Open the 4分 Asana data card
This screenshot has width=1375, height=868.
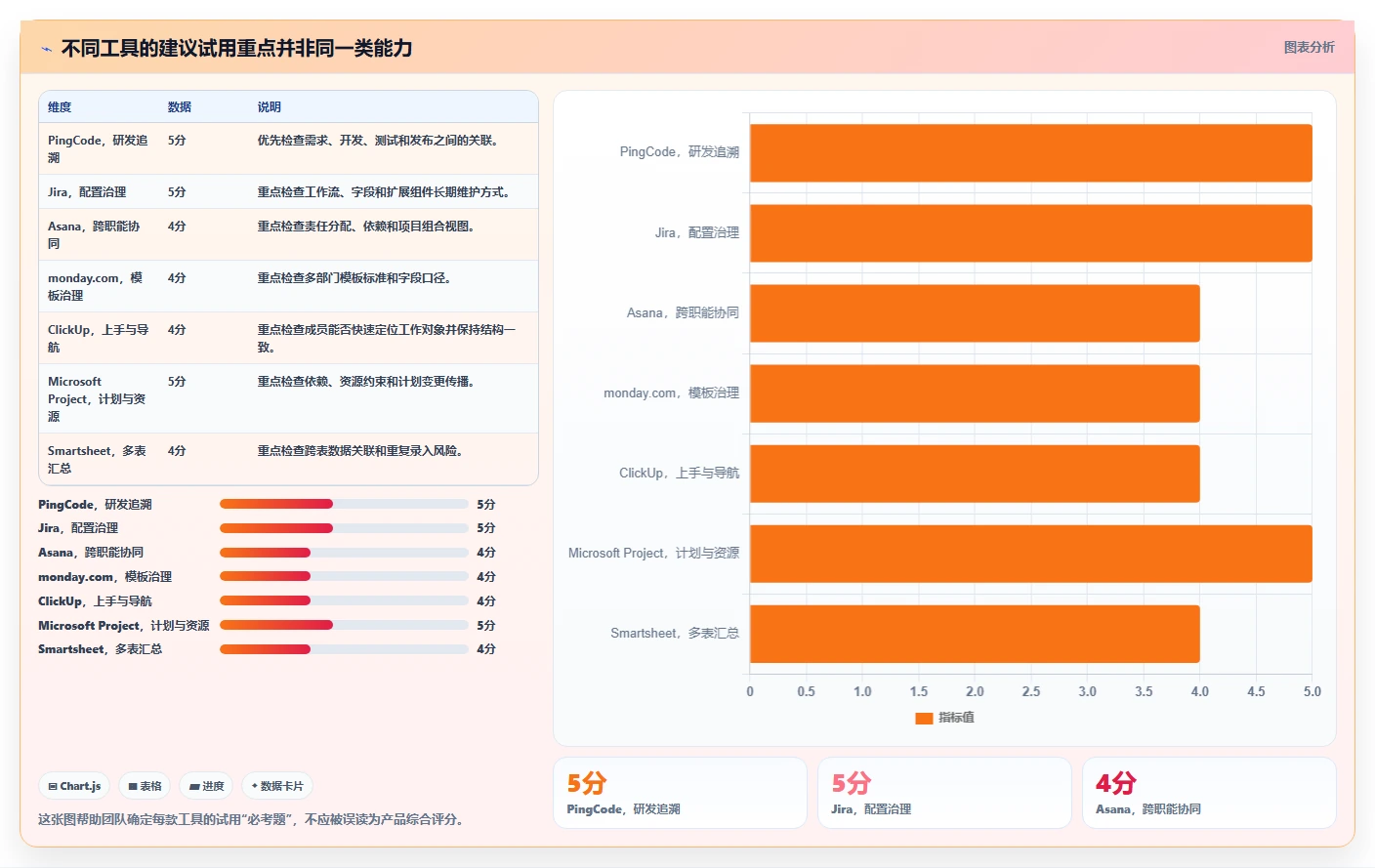click(x=1209, y=793)
